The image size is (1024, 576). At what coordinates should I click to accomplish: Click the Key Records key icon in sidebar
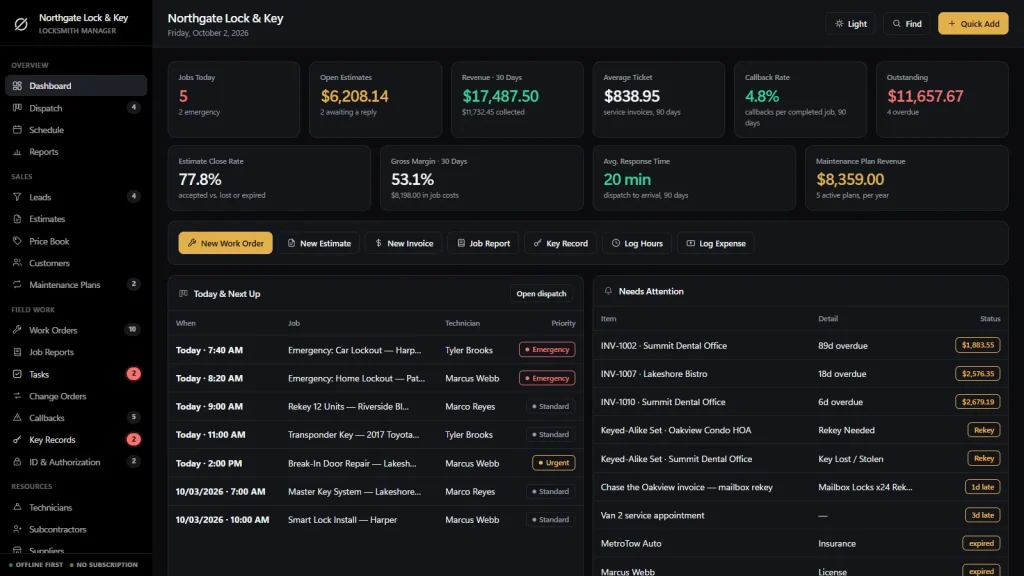pyautogui.click(x=17, y=440)
